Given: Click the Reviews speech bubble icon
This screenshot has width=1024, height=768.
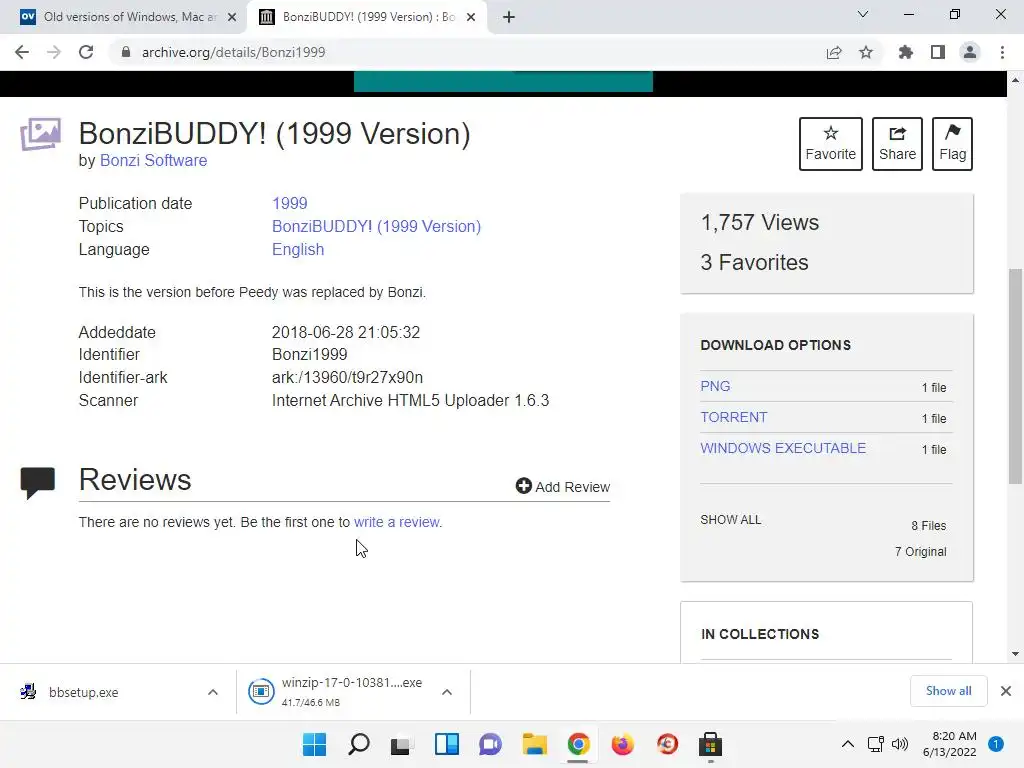Looking at the screenshot, I should click(x=38, y=483).
